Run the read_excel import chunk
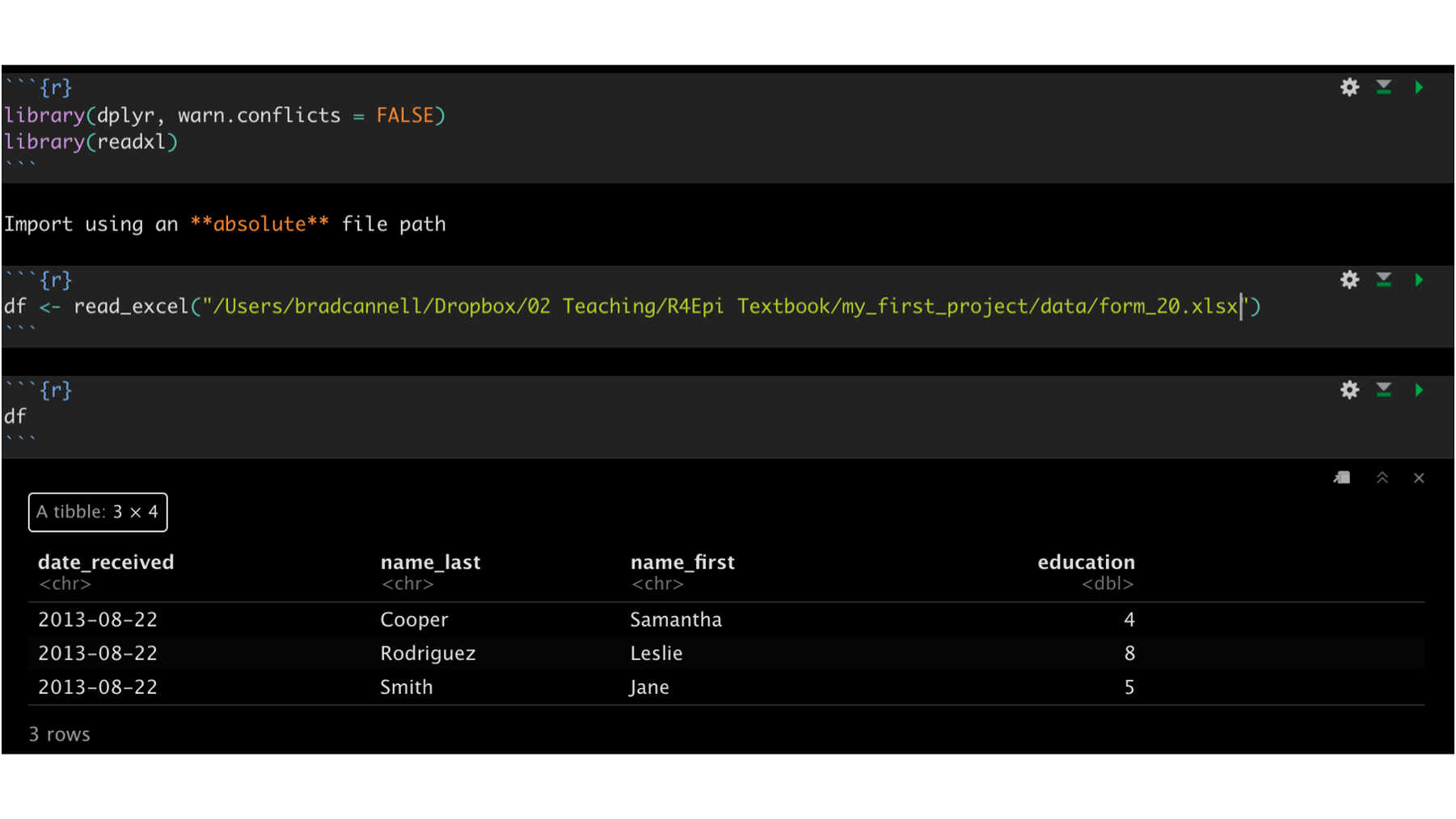 [x=1419, y=280]
